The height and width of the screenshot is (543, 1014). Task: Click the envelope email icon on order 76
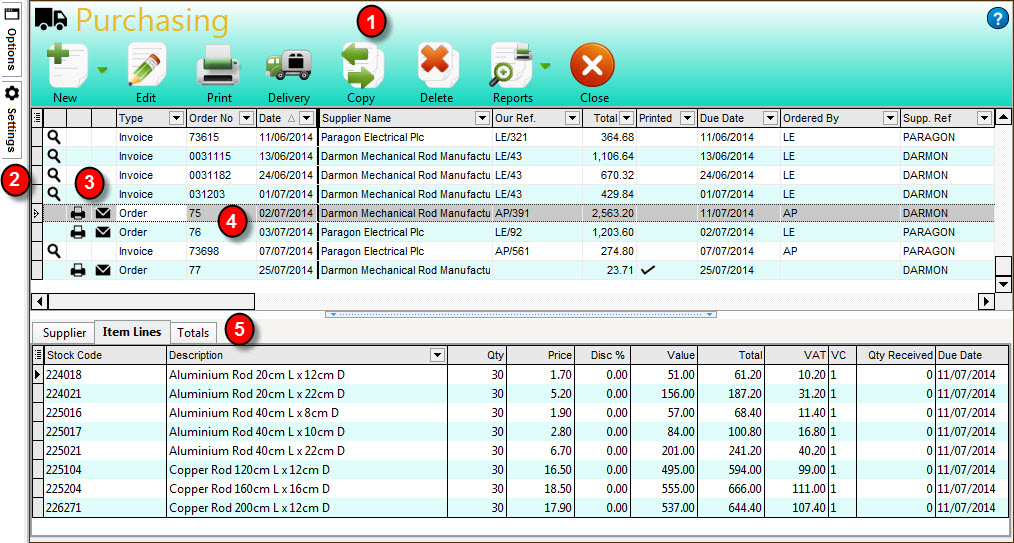[103, 232]
